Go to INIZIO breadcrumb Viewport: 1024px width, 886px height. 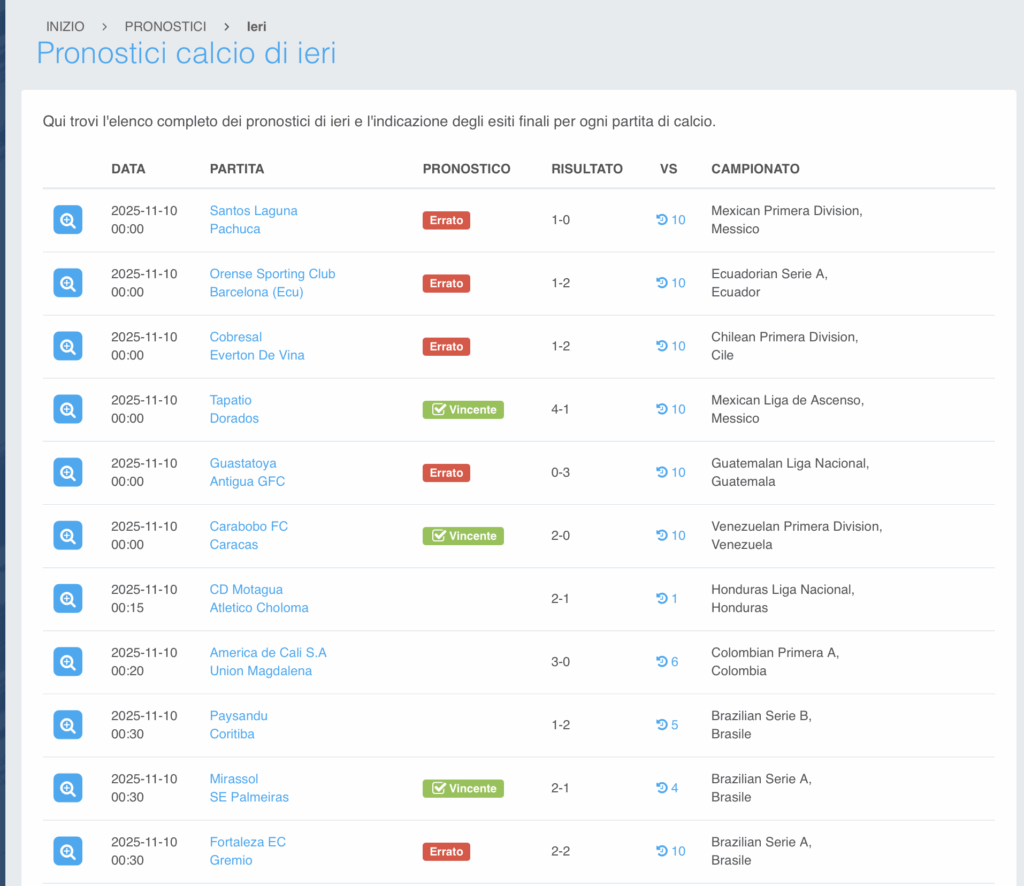coord(65,26)
